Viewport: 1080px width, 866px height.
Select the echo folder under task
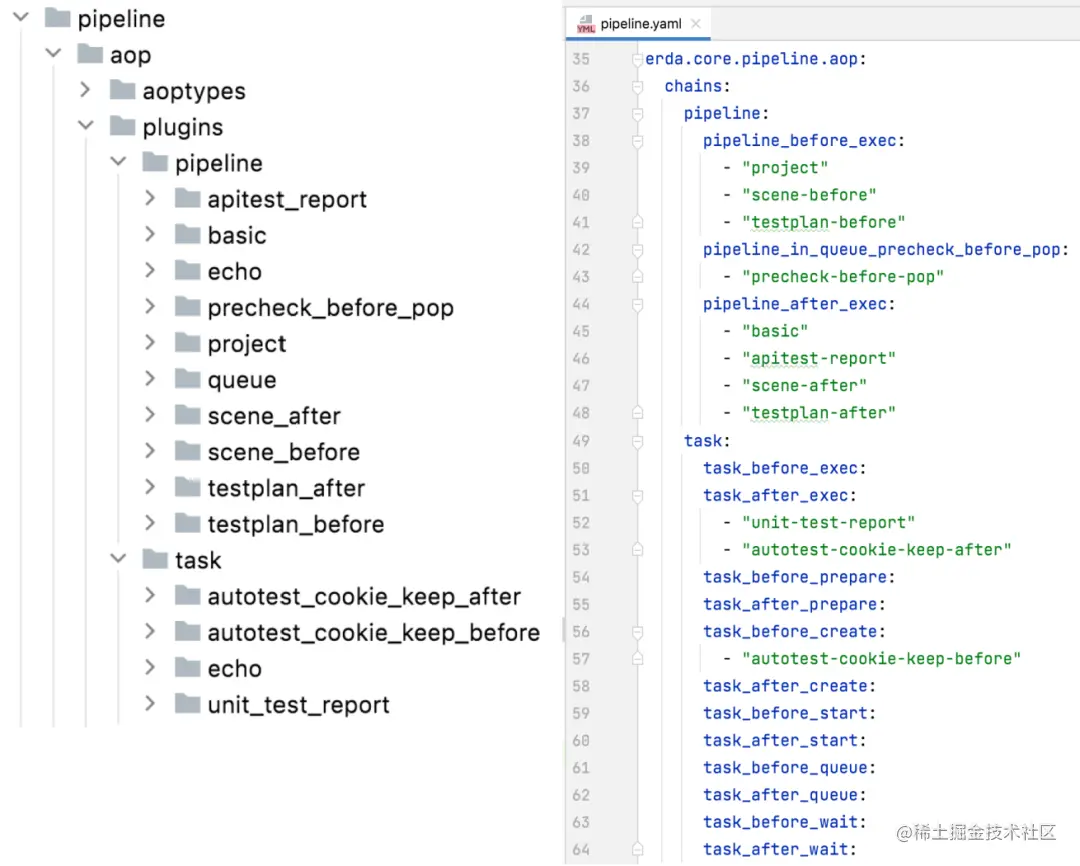234,668
